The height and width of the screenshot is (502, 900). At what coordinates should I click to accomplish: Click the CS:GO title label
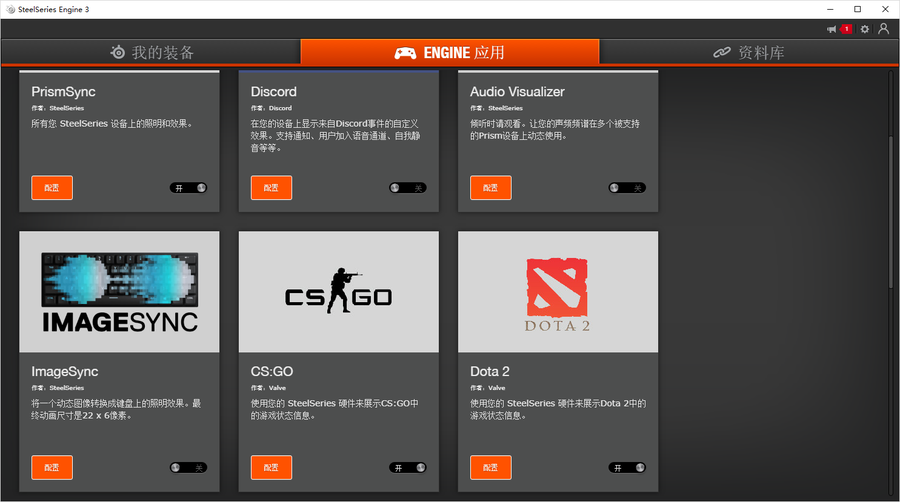[x=272, y=372]
